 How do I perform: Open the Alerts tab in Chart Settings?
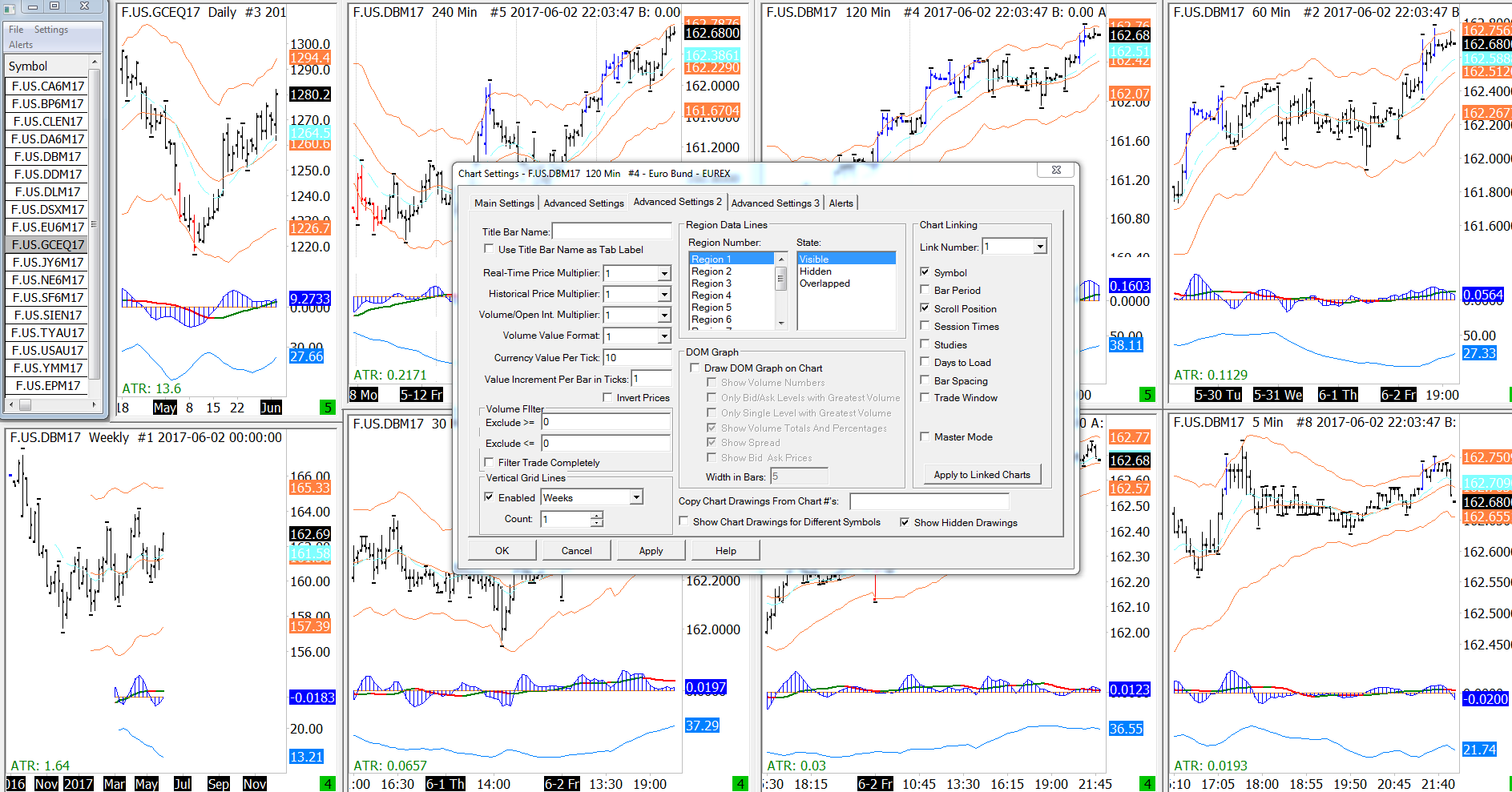pos(841,203)
